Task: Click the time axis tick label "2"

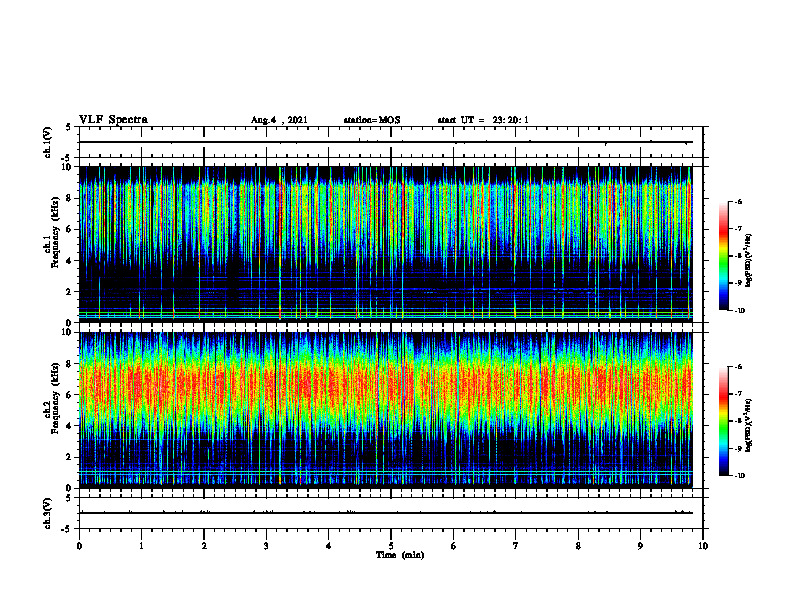Action: [x=204, y=546]
